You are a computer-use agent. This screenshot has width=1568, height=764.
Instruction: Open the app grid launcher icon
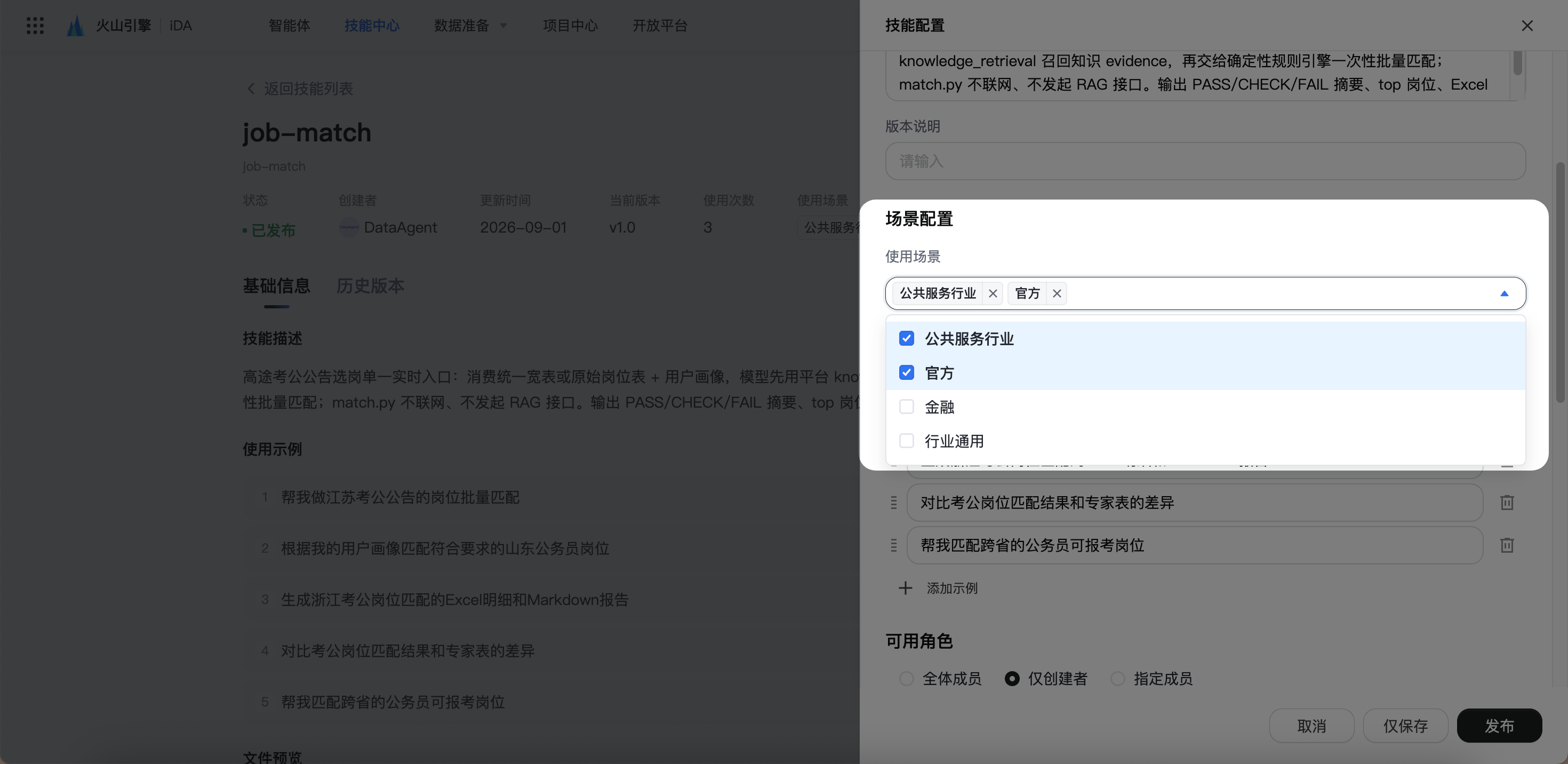point(35,26)
